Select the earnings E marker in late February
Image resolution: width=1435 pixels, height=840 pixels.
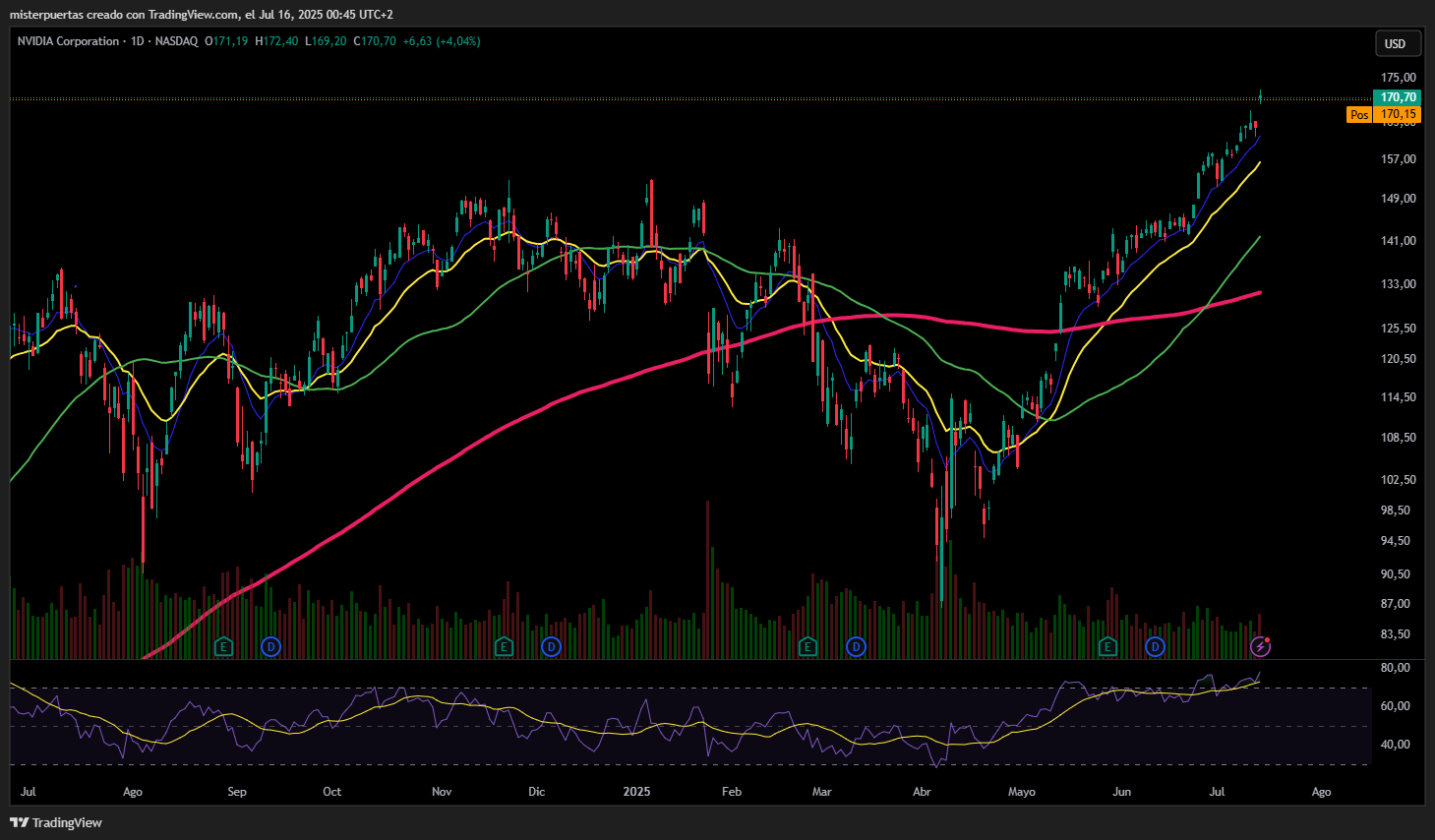[807, 646]
